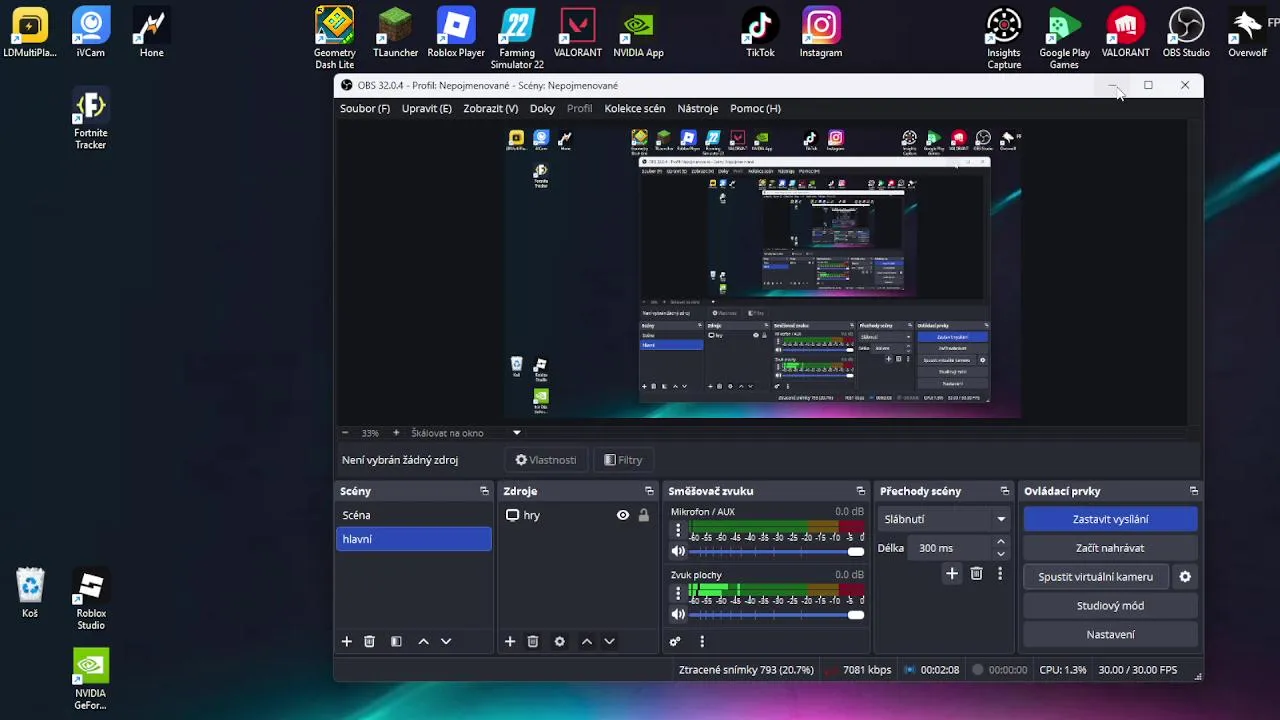Launch Geometry Dash Lite desktop icon
The height and width of the screenshot is (720, 1280).
click(x=334, y=38)
